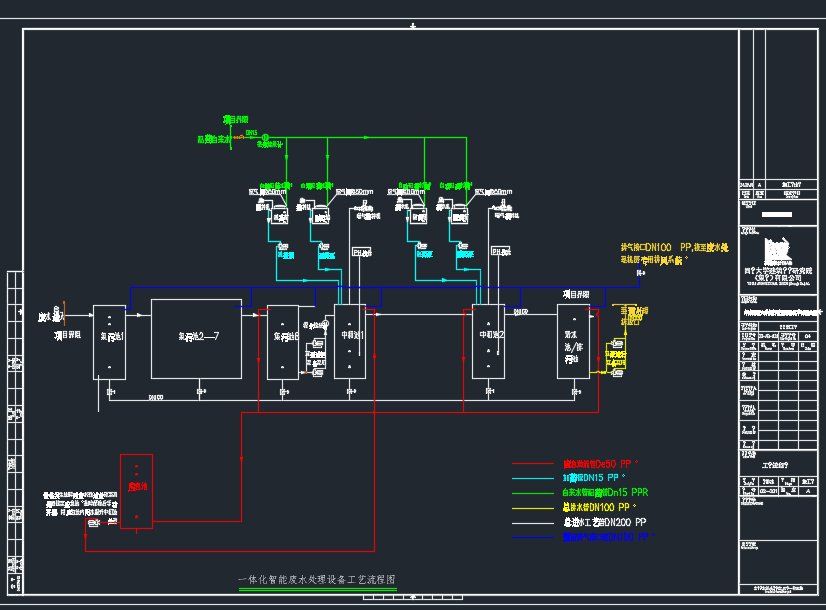Select the white DN200 PP legend text
This screenshot has height=610, width=826.
(604, 522)
